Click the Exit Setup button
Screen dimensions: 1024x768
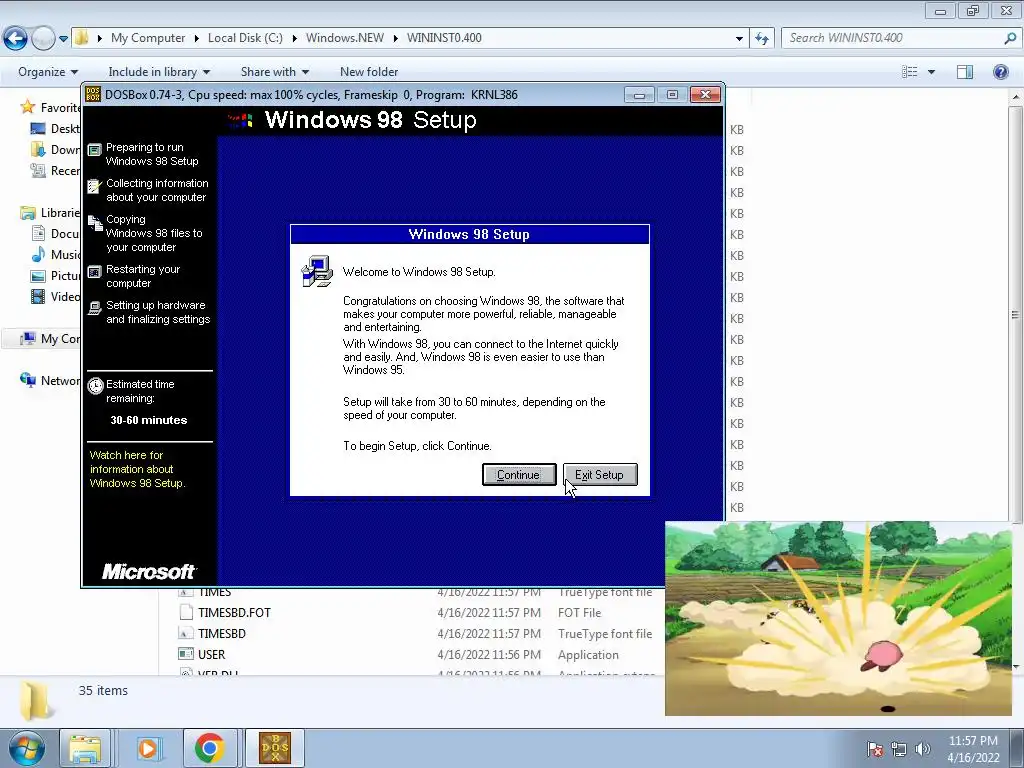600,475
